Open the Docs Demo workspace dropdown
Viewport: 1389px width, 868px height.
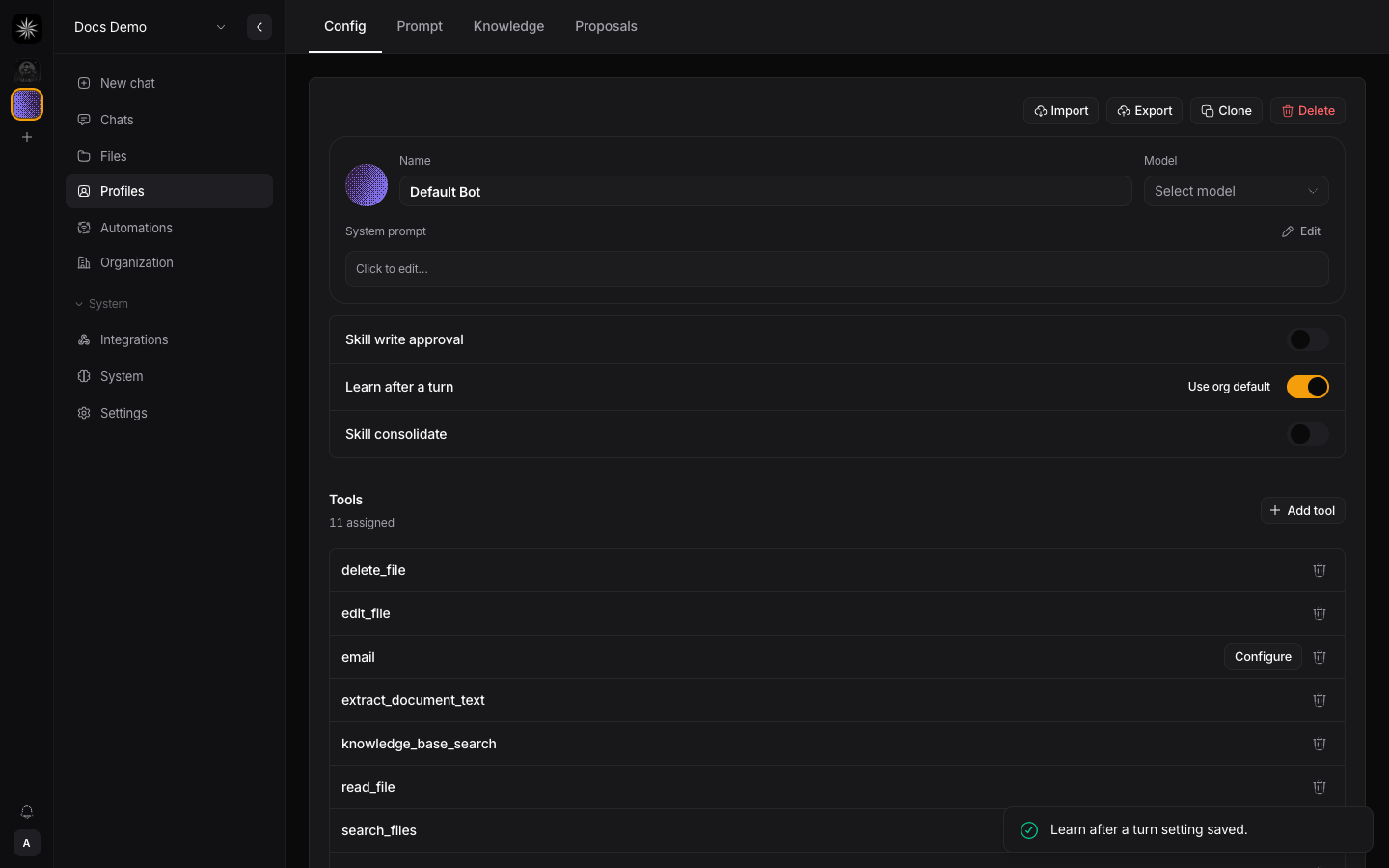click(x=150, y=27)
